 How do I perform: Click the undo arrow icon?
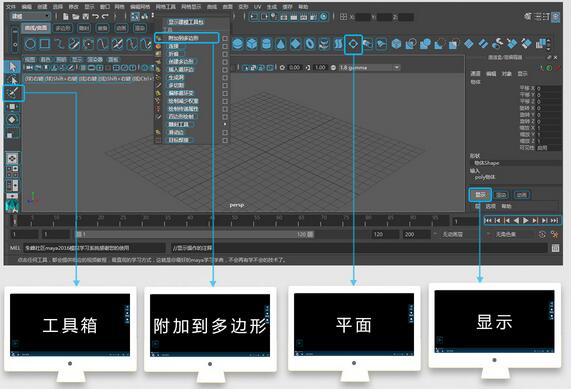click(95, 16)
